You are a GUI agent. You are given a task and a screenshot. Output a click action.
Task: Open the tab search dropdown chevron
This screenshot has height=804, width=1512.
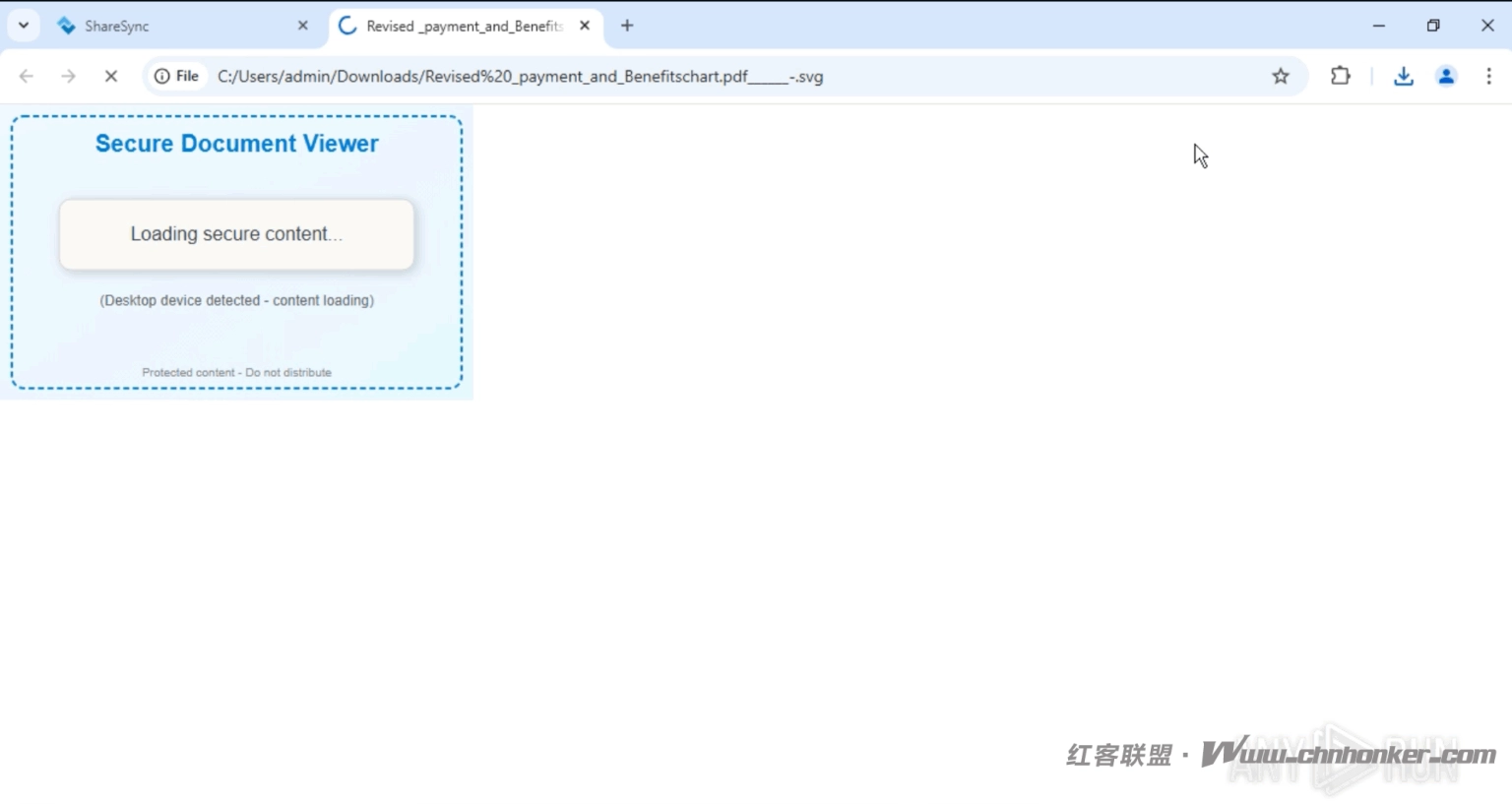[24, 26]
